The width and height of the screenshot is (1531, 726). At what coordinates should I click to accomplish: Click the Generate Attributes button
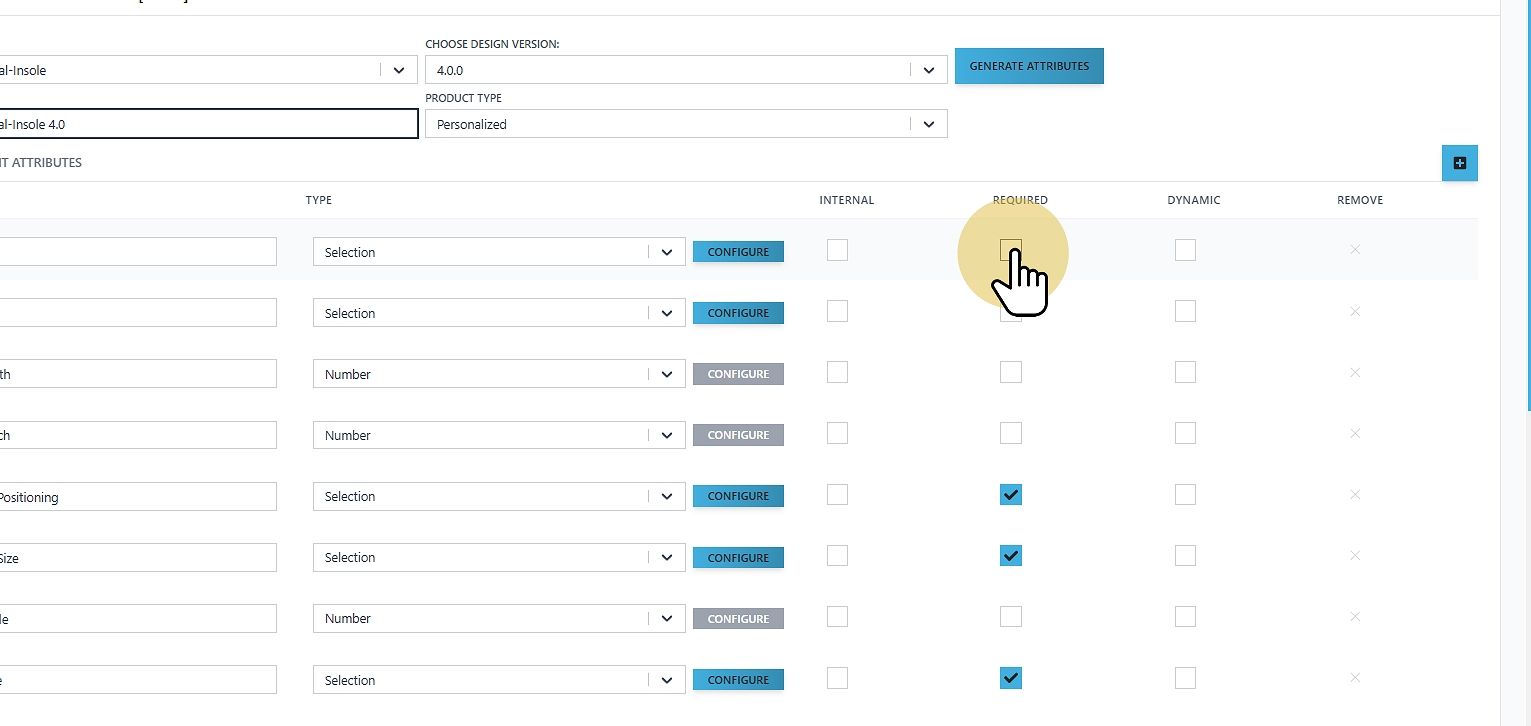pos(1029,66)
